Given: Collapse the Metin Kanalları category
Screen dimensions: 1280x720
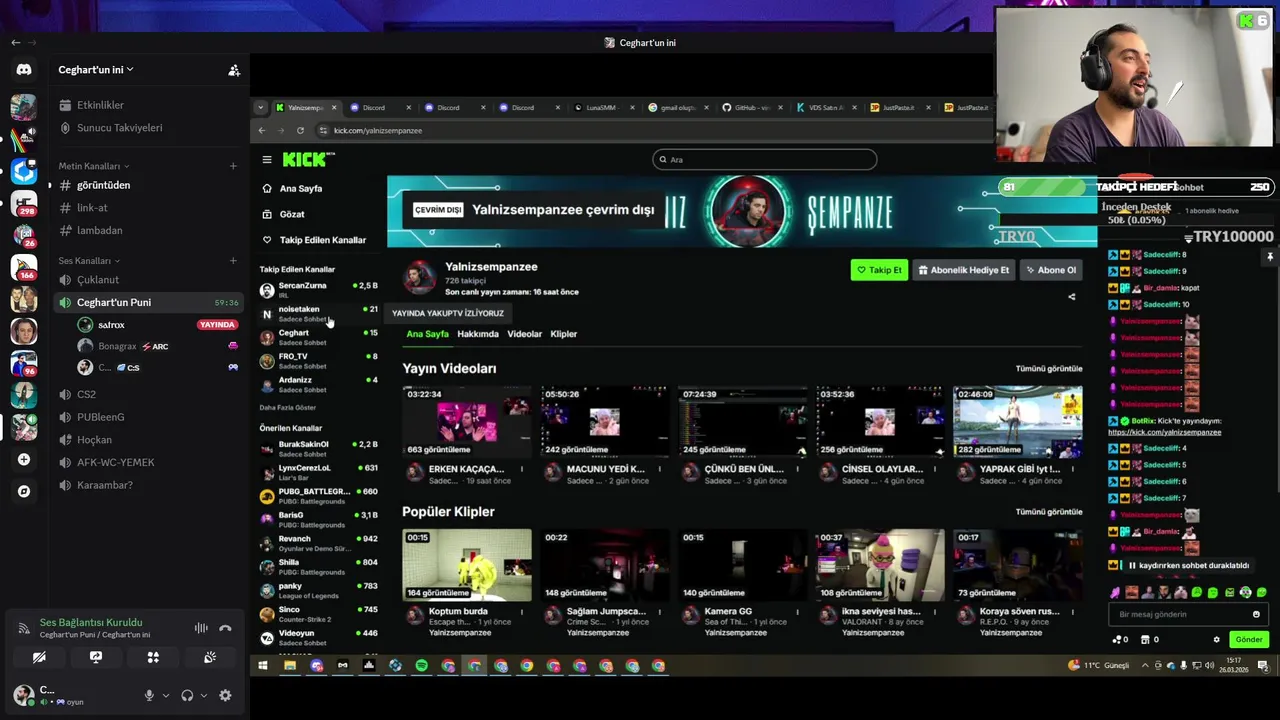Looking at the screenshot, I should tap(94, 166).
